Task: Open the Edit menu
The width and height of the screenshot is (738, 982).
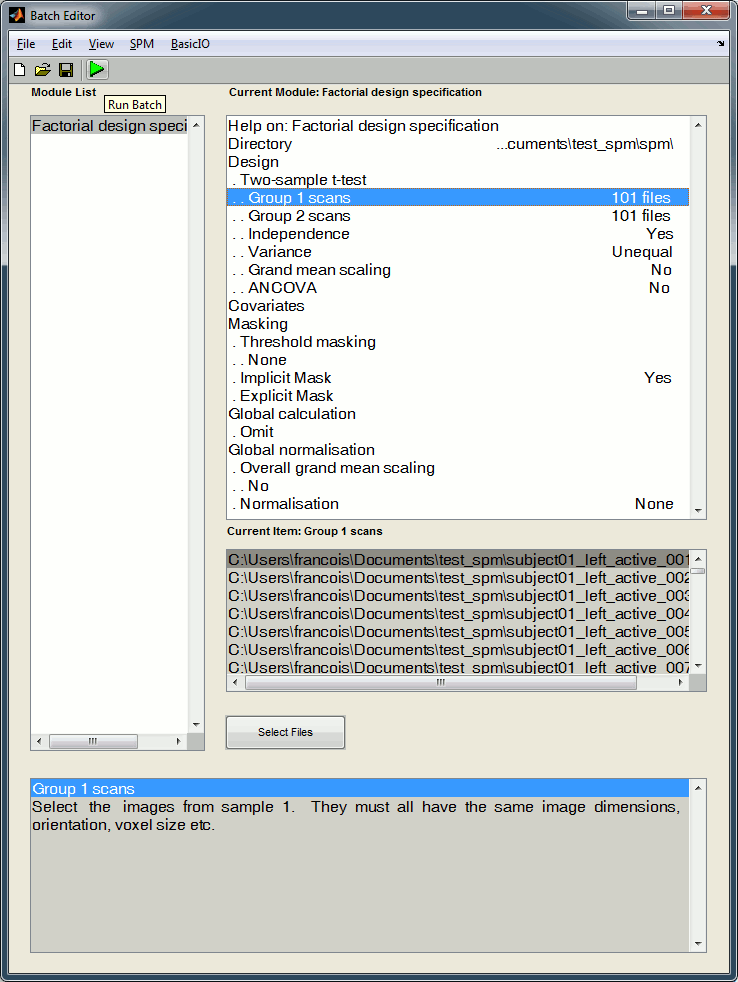Action: point(62,44)
